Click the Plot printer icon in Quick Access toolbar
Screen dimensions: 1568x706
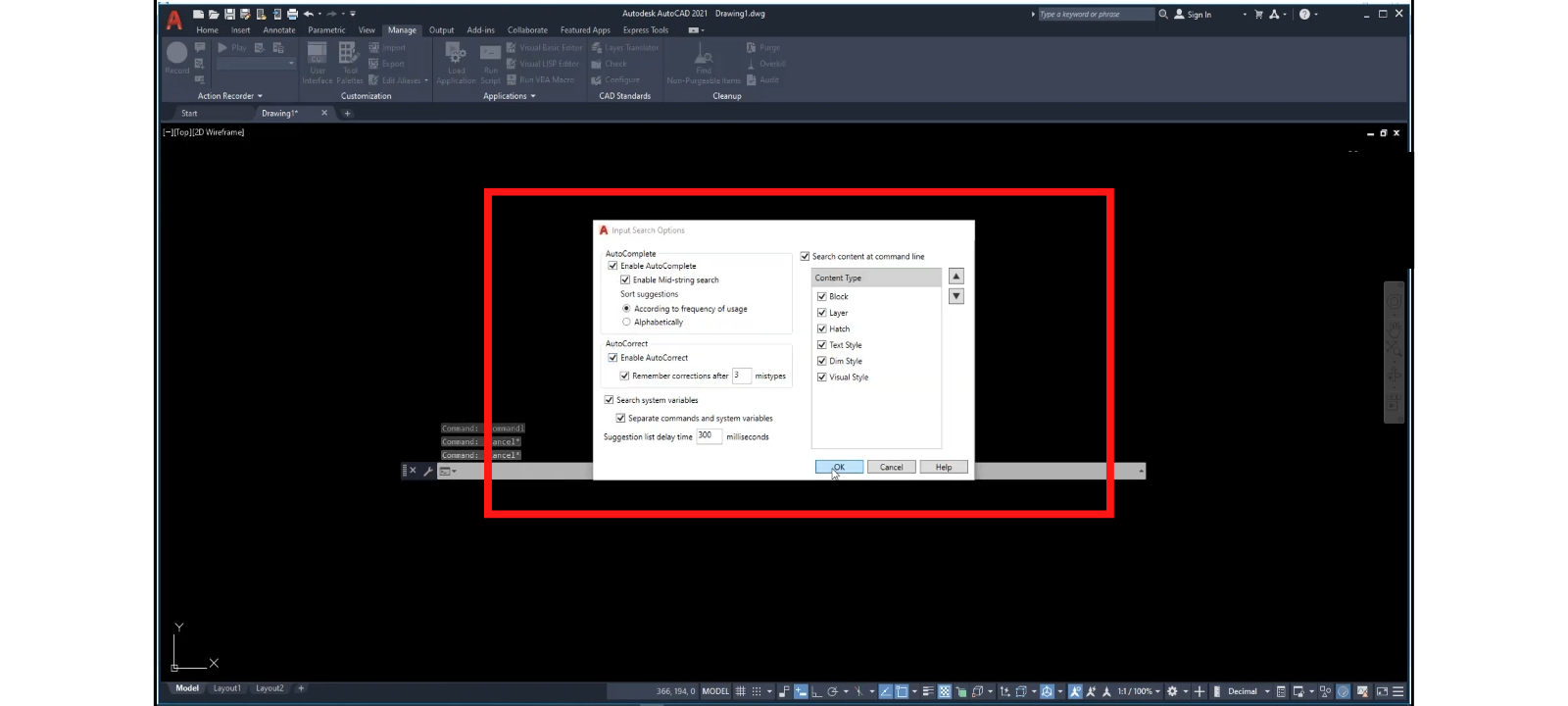[x=292, y=14]
